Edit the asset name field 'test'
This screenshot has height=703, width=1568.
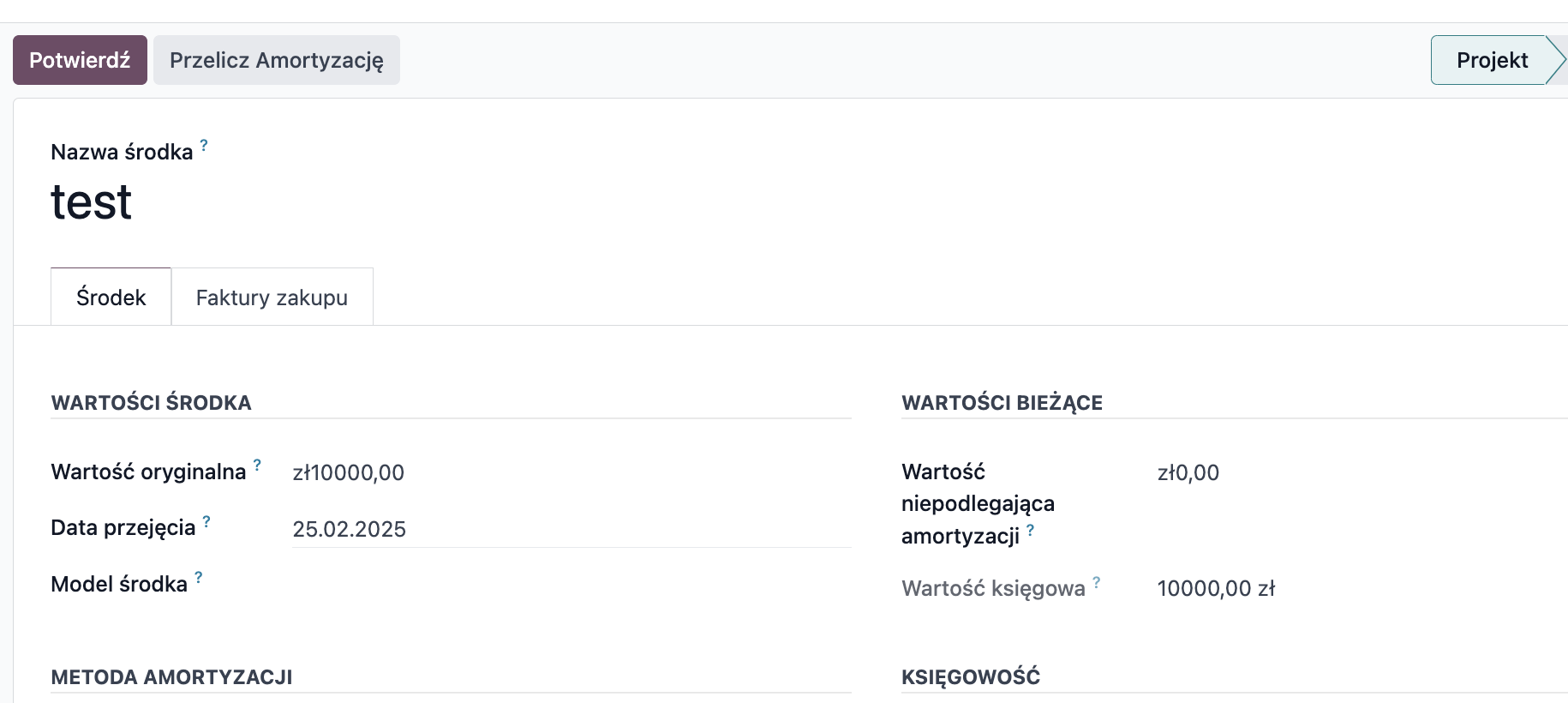tap(451, 202)
